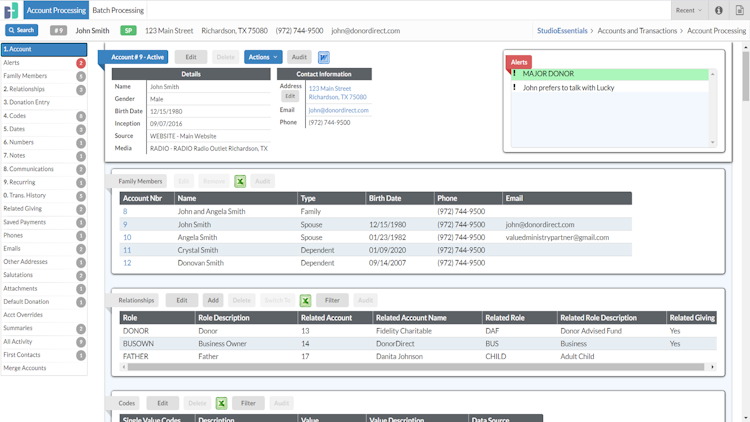Click the Account # 9 - Active label
The image size is (750, 422).
click(137, 57)
